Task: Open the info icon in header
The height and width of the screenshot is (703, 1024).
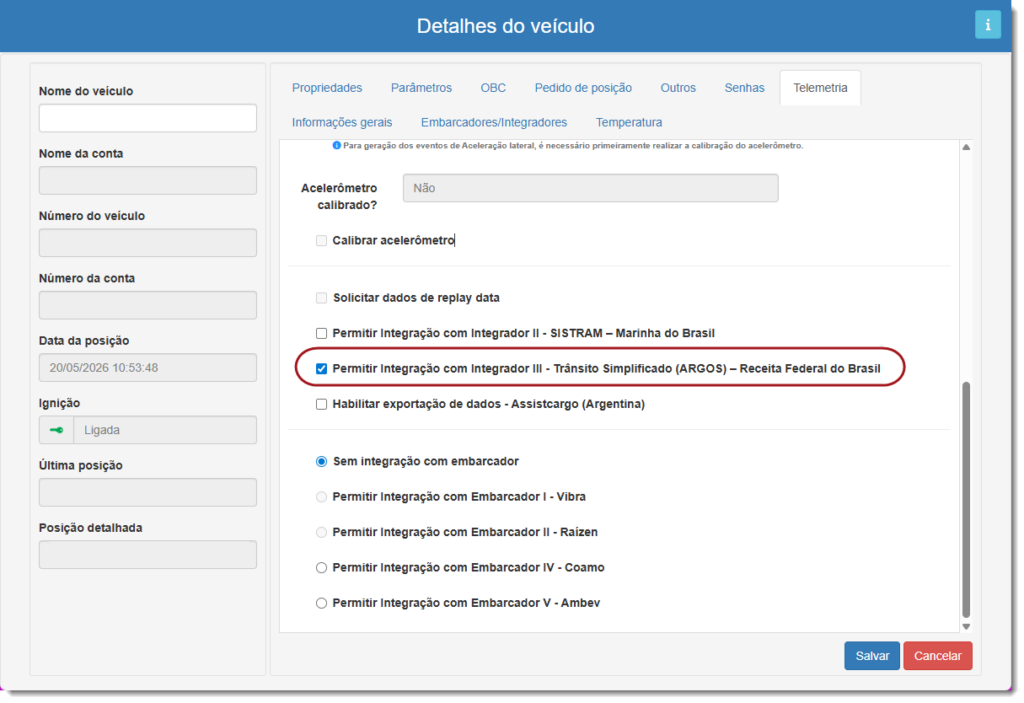Action: point(987,25)
